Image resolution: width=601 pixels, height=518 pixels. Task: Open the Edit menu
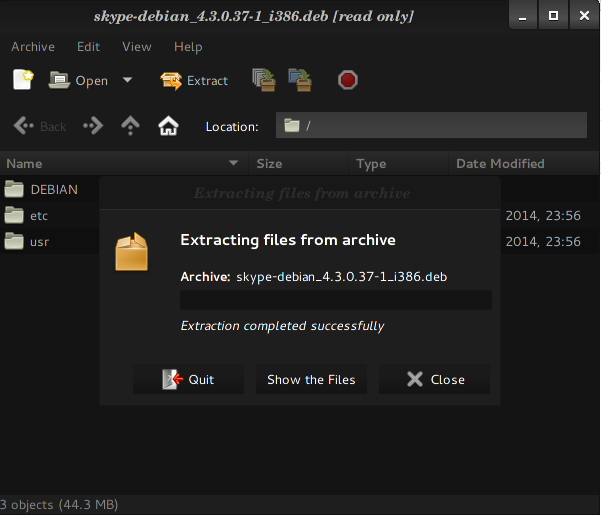(x=88, y=47)
